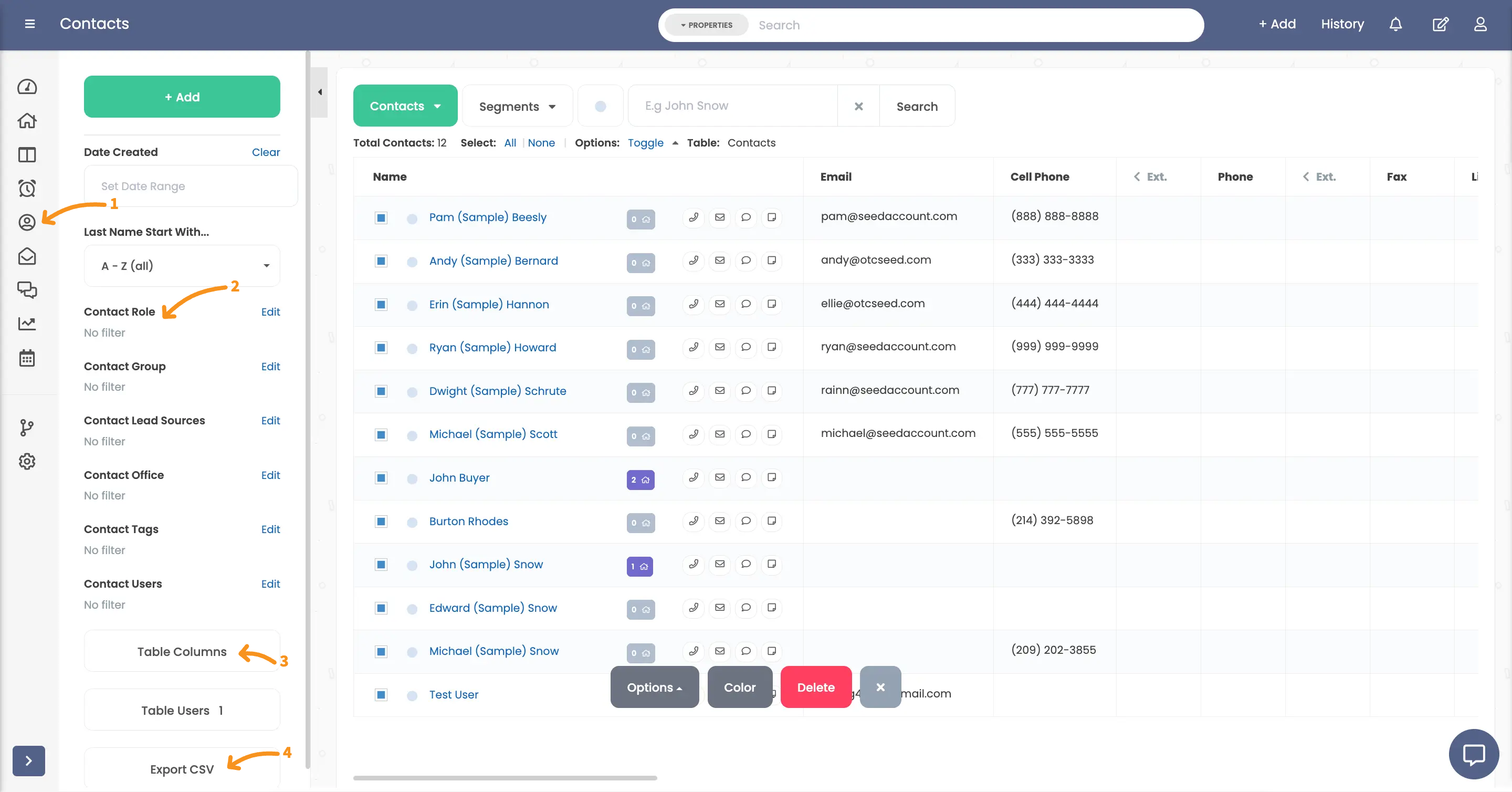Click the Set Date Range field

tap(190, 186)
